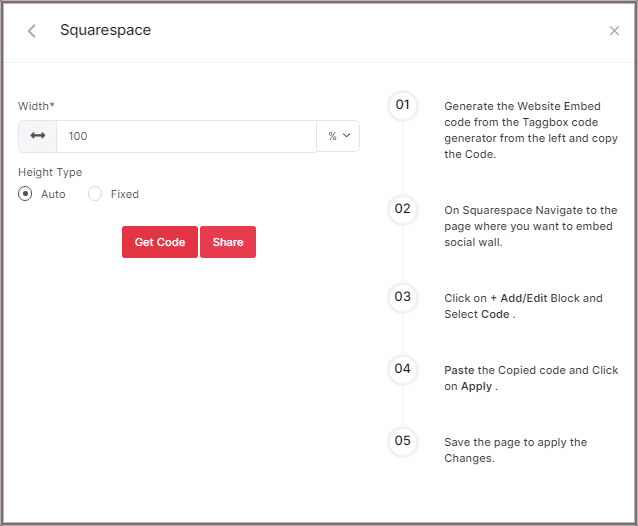The image size is (638, 526).
Task: Go back using the left chevron arrow
Action: (x=32, y=31)
